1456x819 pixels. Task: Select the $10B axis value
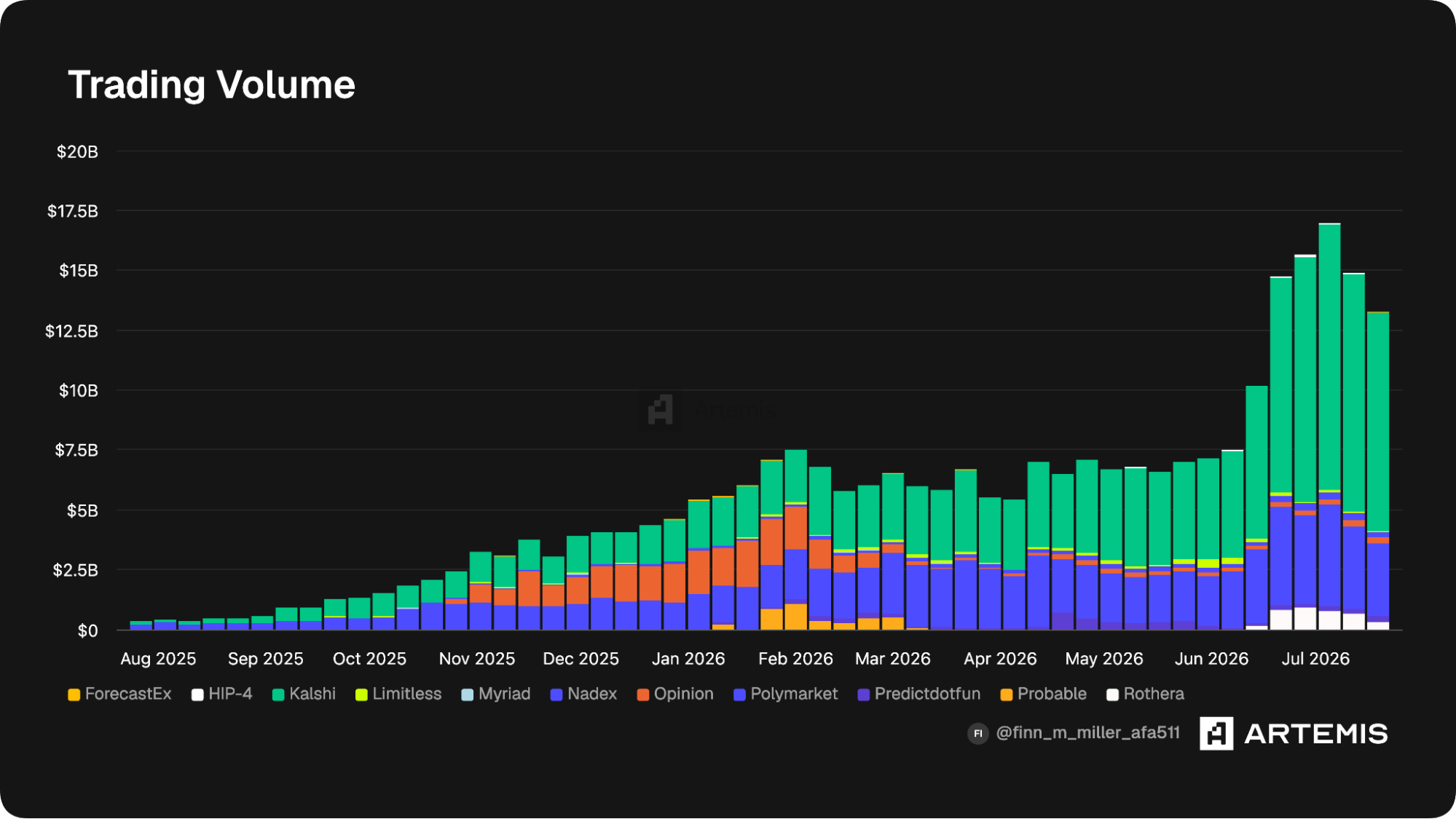(79, 391)
